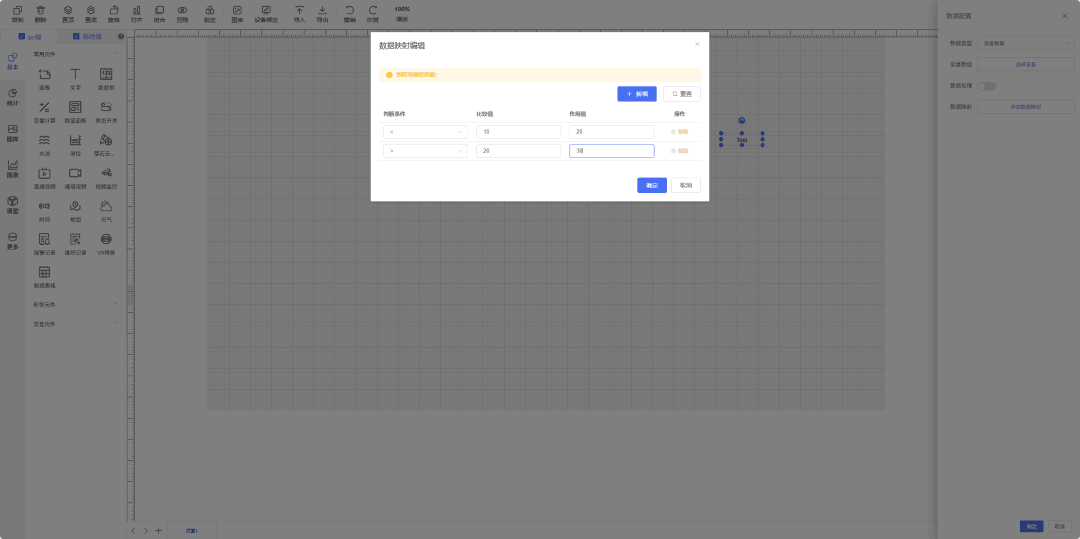Pick the 通用视频 generic video component
The width and height of the screenshot is (1080, 539).
[x=75, y=178]
